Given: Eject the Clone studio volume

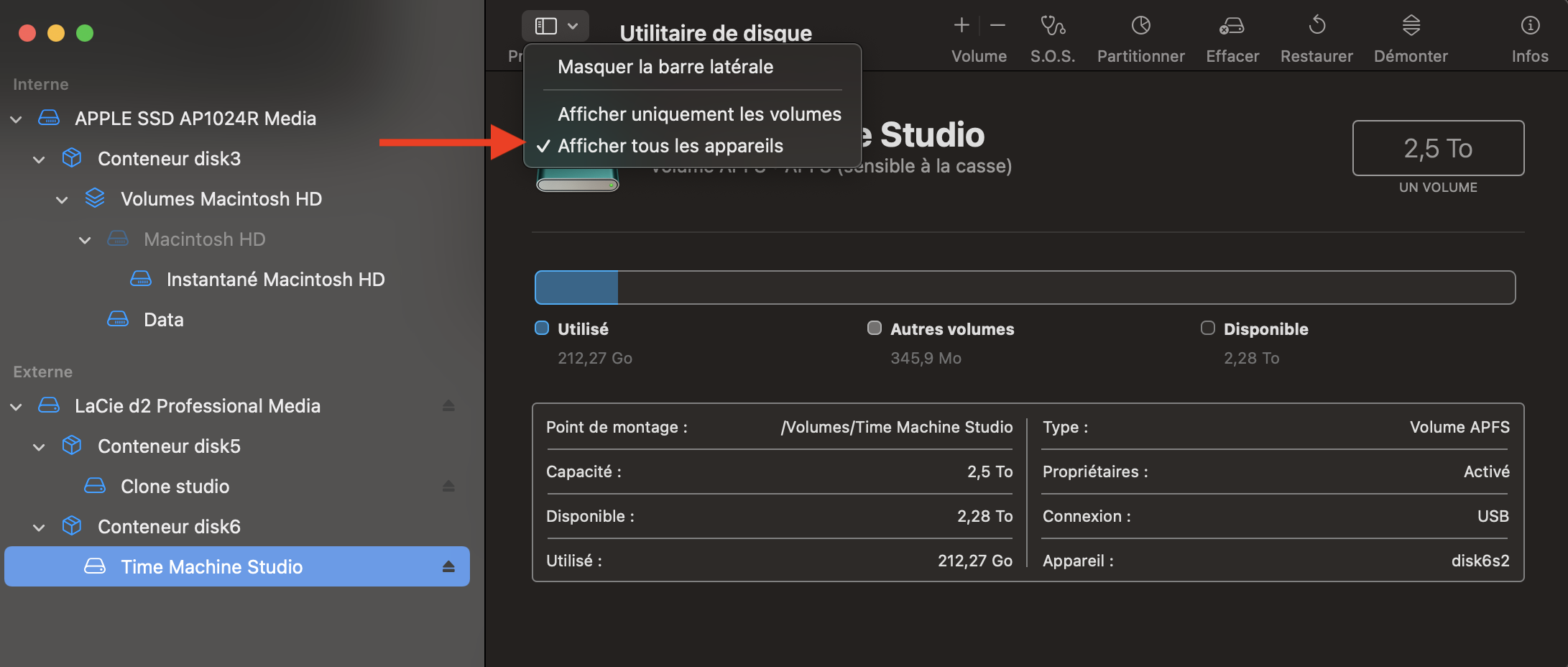Looking at the screenshot, I should click(448, 487).
